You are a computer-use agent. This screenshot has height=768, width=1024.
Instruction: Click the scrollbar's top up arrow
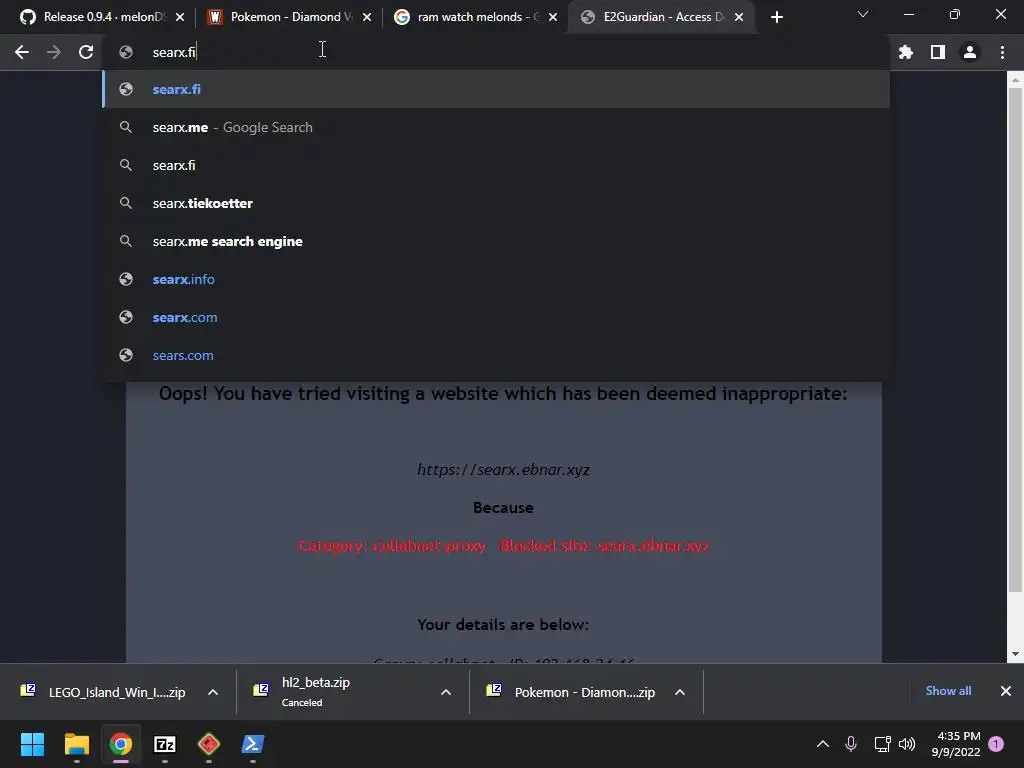(1015, 80)
